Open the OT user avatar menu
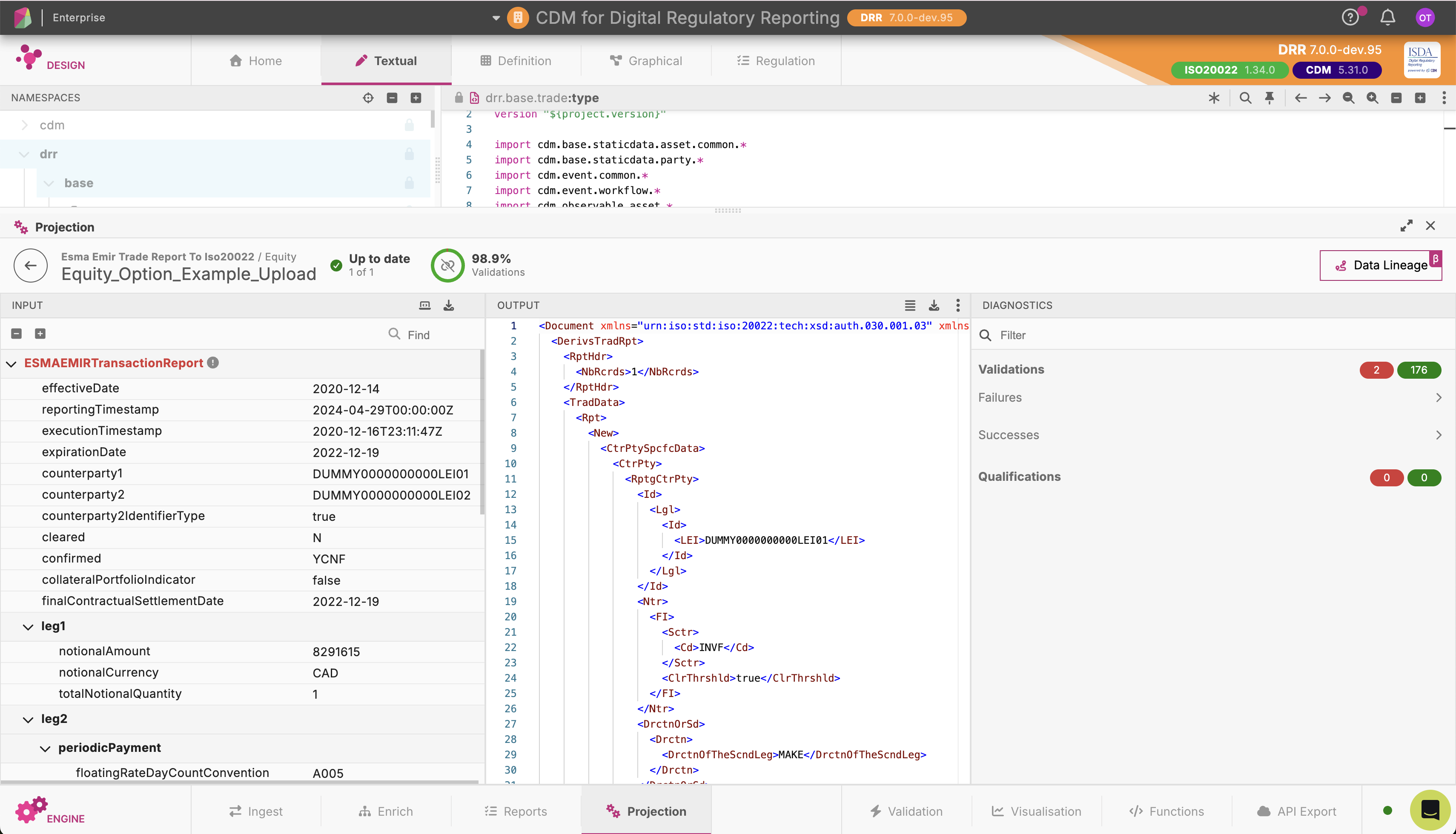This screenshot has height=834, width=1456. coord(1425,18)
